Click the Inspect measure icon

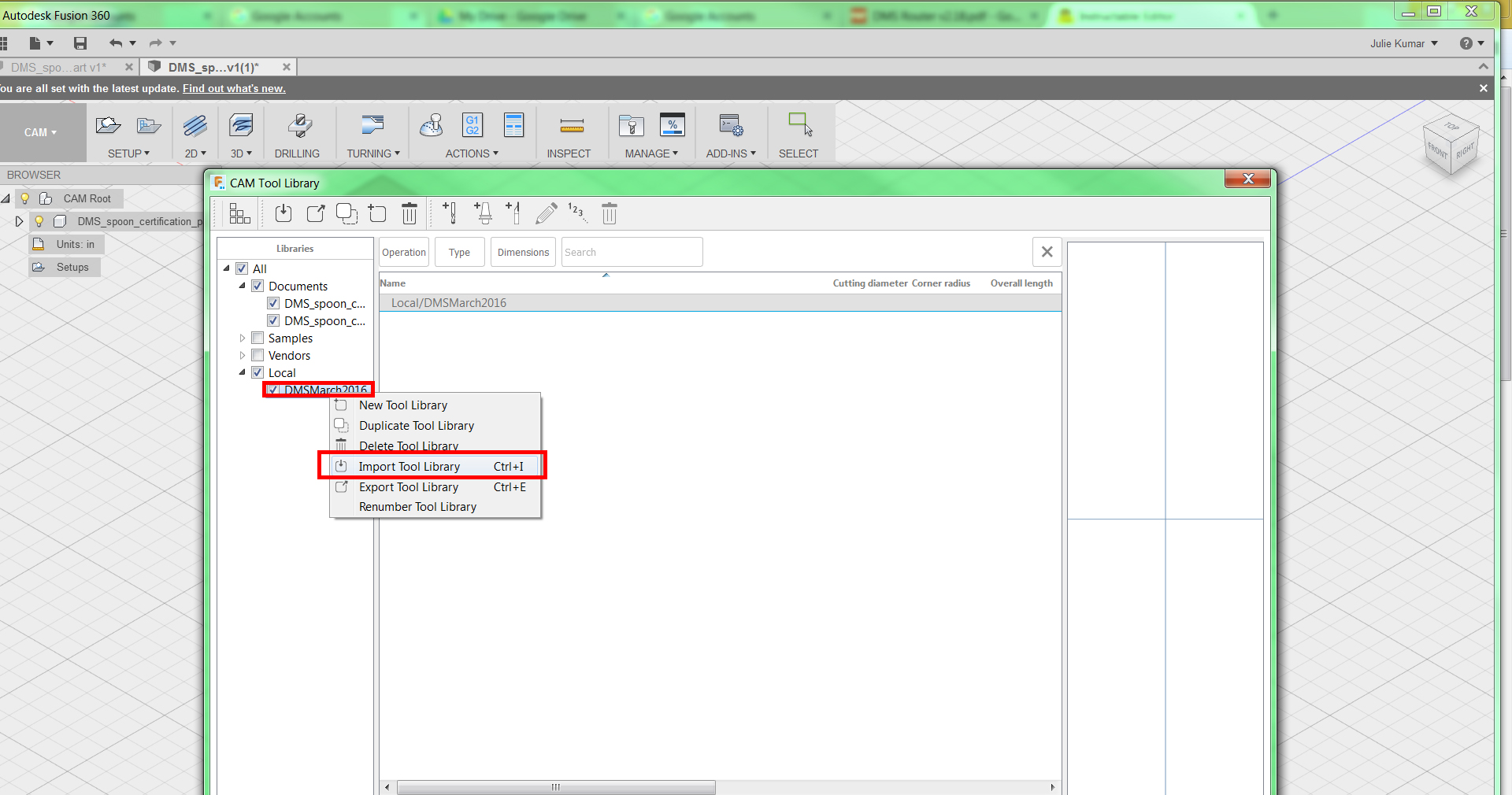[572, 126]
